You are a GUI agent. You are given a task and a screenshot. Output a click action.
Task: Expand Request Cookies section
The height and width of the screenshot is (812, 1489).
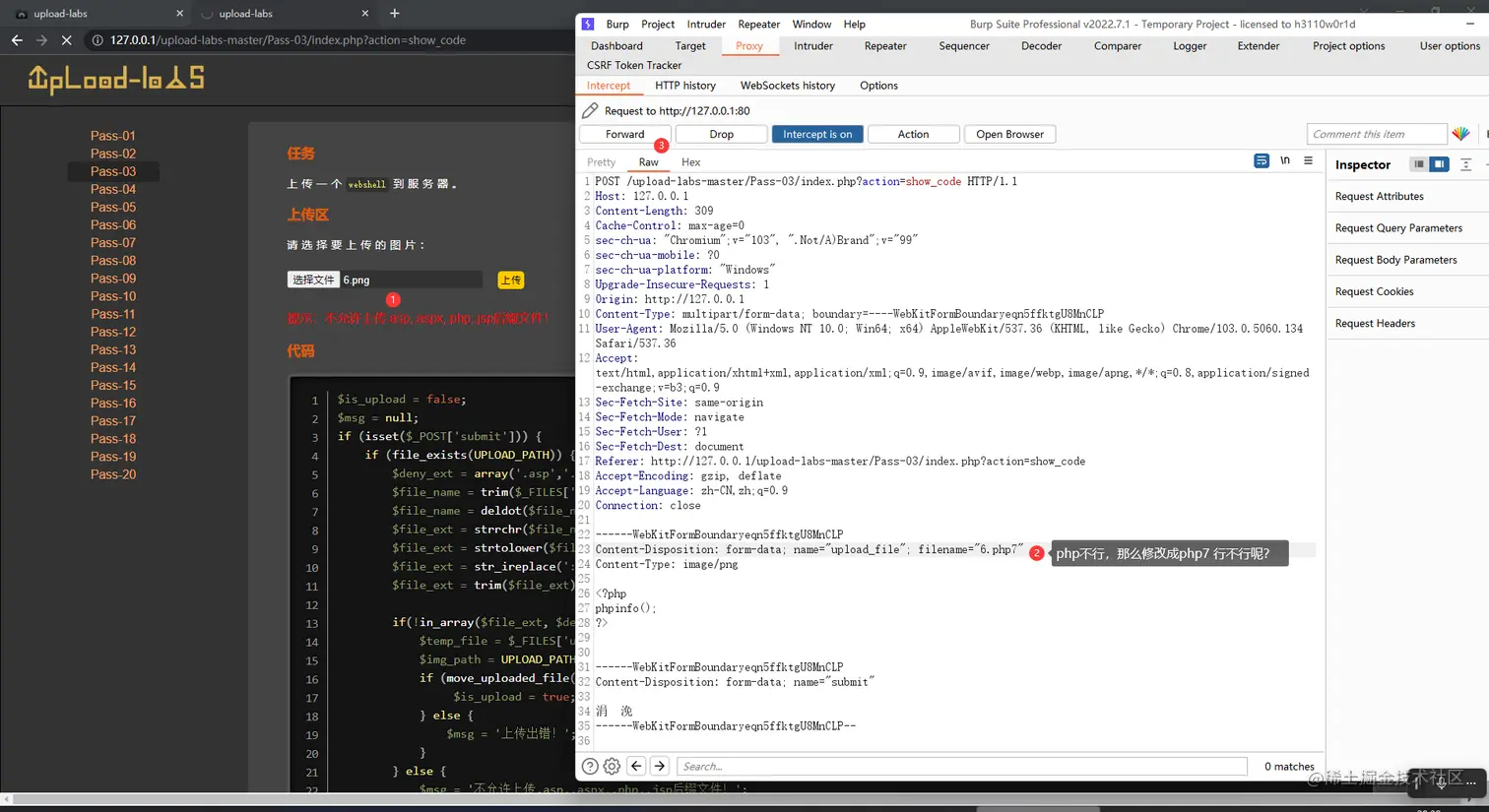1374,291
